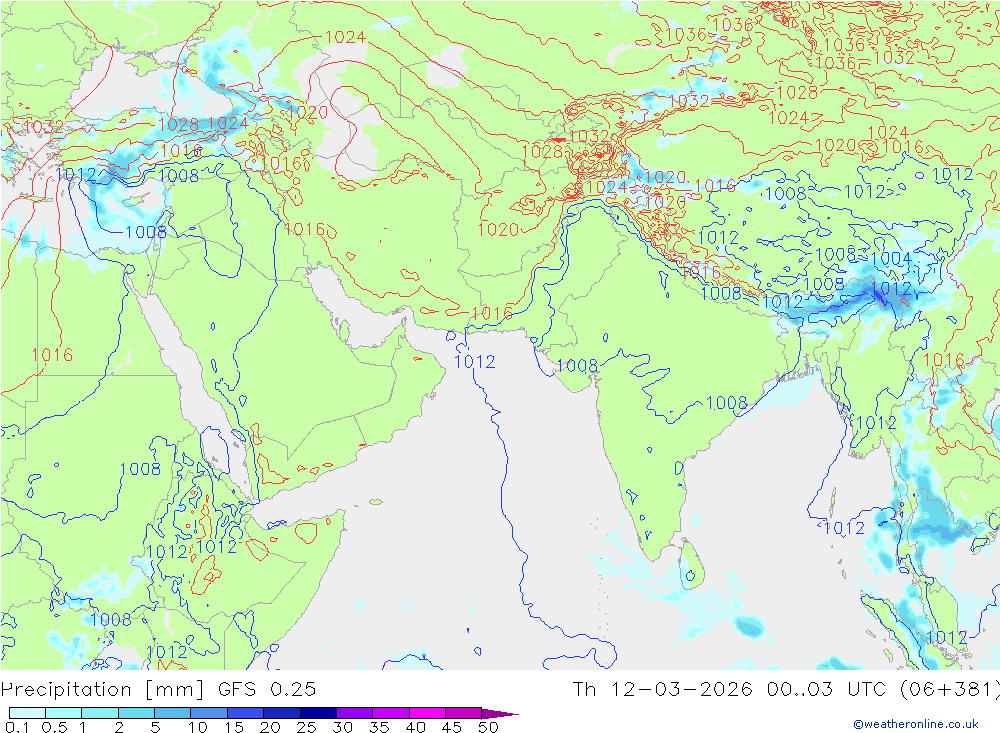Click the '25' legend scale label
Viewport: 1000px width, 733px height.
[307, 727]
